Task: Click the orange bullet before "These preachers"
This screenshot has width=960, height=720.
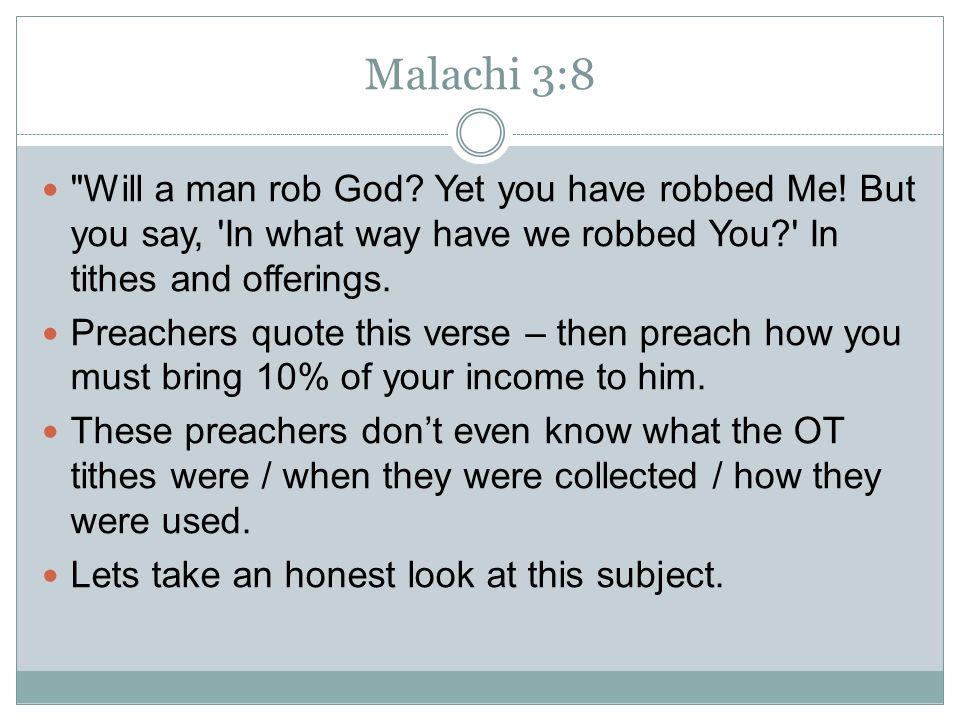Action: (50, 432)
